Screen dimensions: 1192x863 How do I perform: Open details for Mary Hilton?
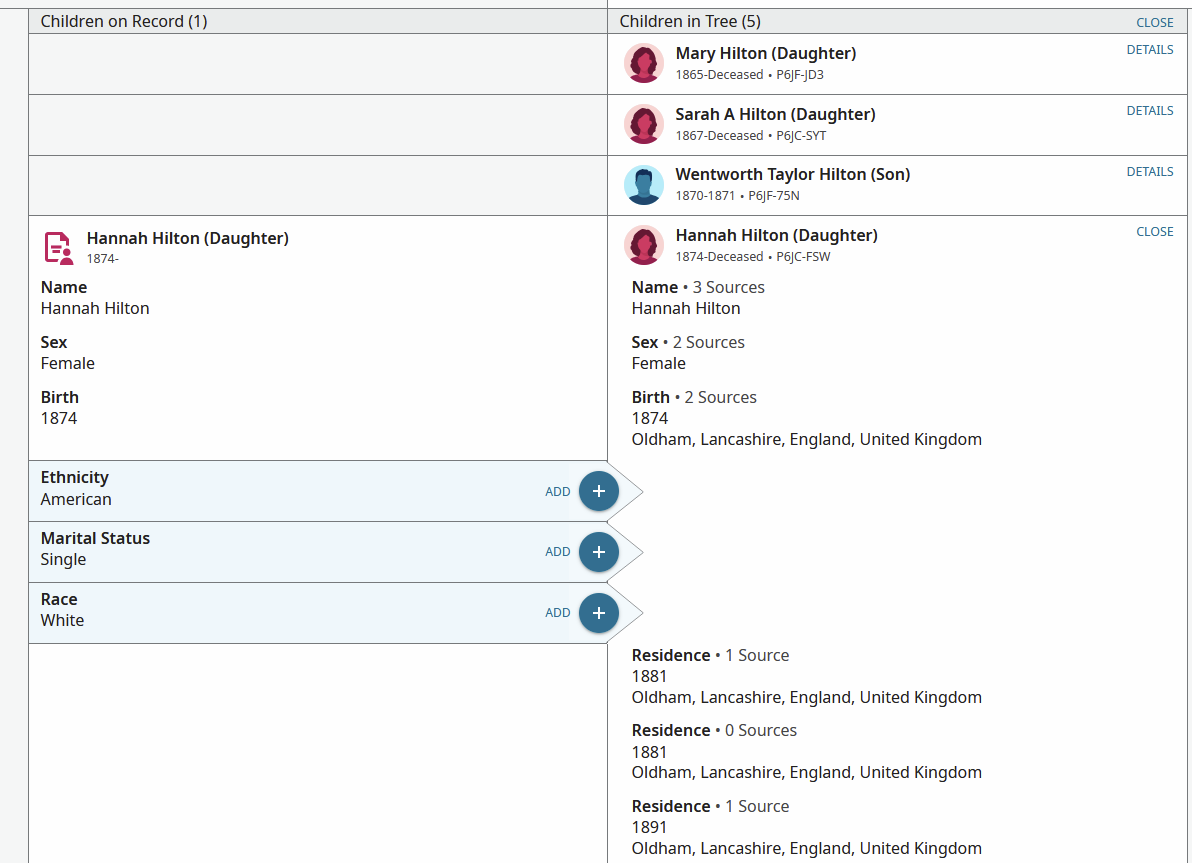pyautogui.click(x=1149, y=50)
